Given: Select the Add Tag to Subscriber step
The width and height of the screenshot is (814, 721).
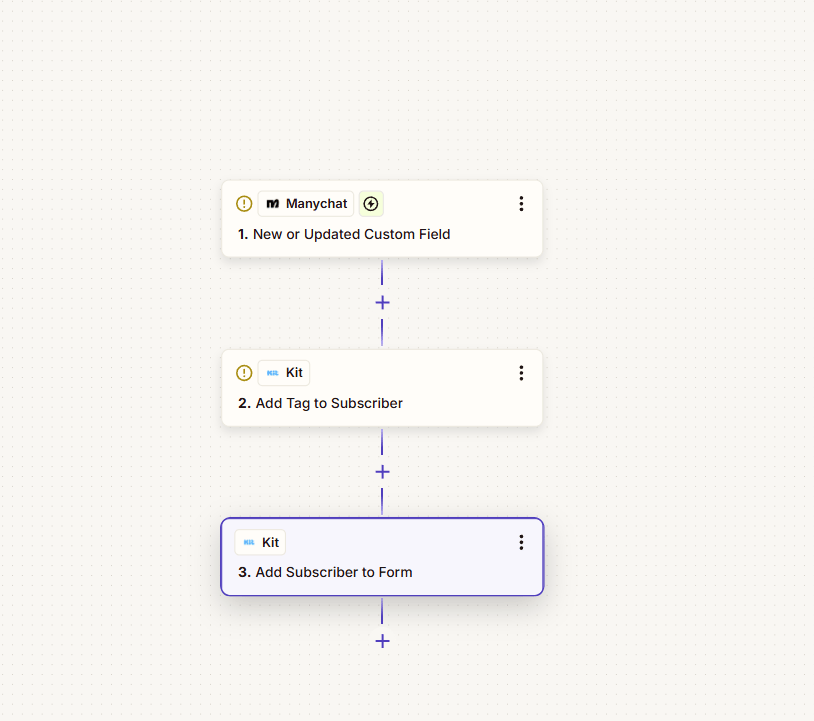Looking at the screenshot, I should click(382, 388).
